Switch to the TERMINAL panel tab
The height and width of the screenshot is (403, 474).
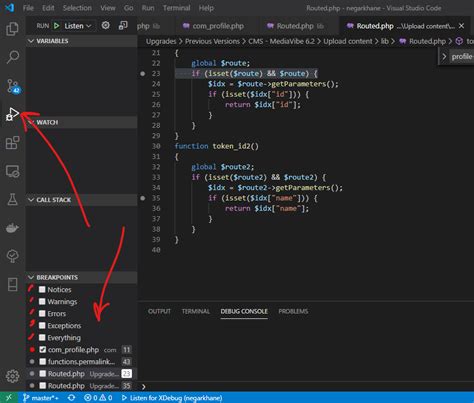(x=196, y=311)
